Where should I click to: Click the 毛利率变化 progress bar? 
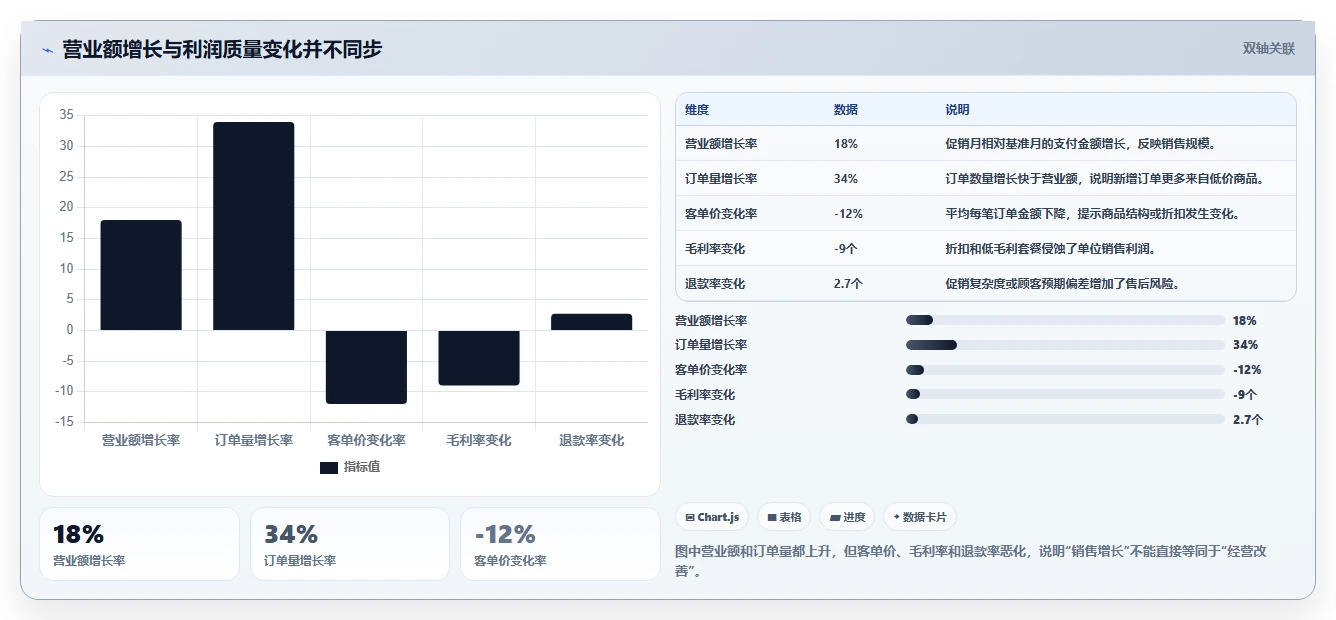1065,395
